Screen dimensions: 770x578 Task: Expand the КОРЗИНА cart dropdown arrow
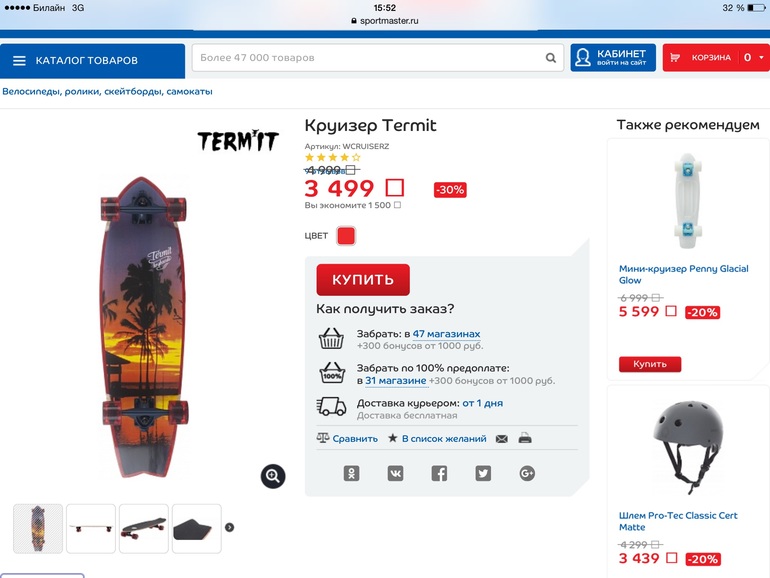point(762,57)
